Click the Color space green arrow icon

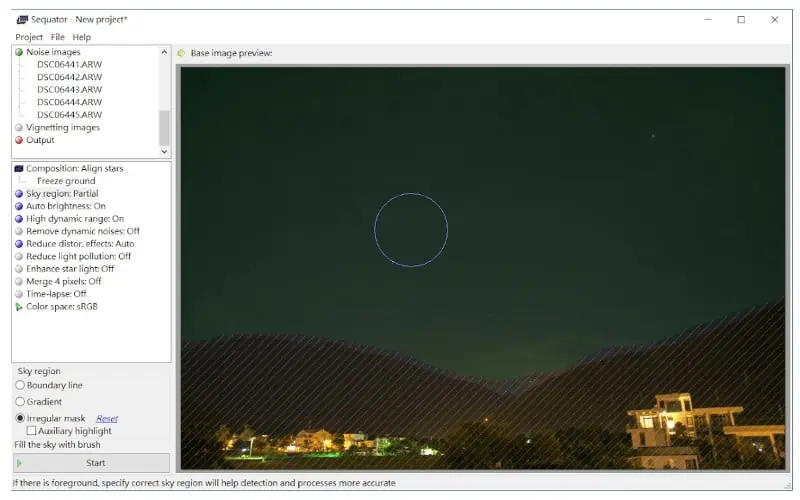click(19, 307)
